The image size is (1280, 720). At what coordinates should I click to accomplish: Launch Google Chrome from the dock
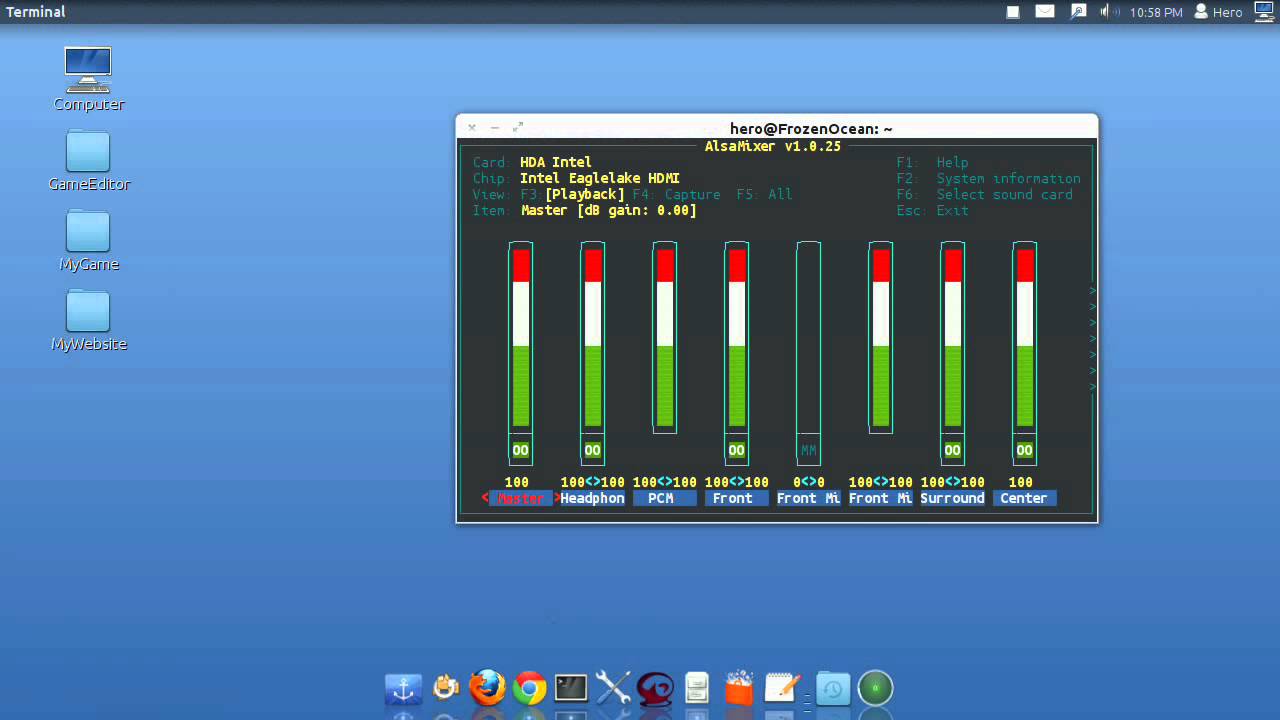[529, 688]
